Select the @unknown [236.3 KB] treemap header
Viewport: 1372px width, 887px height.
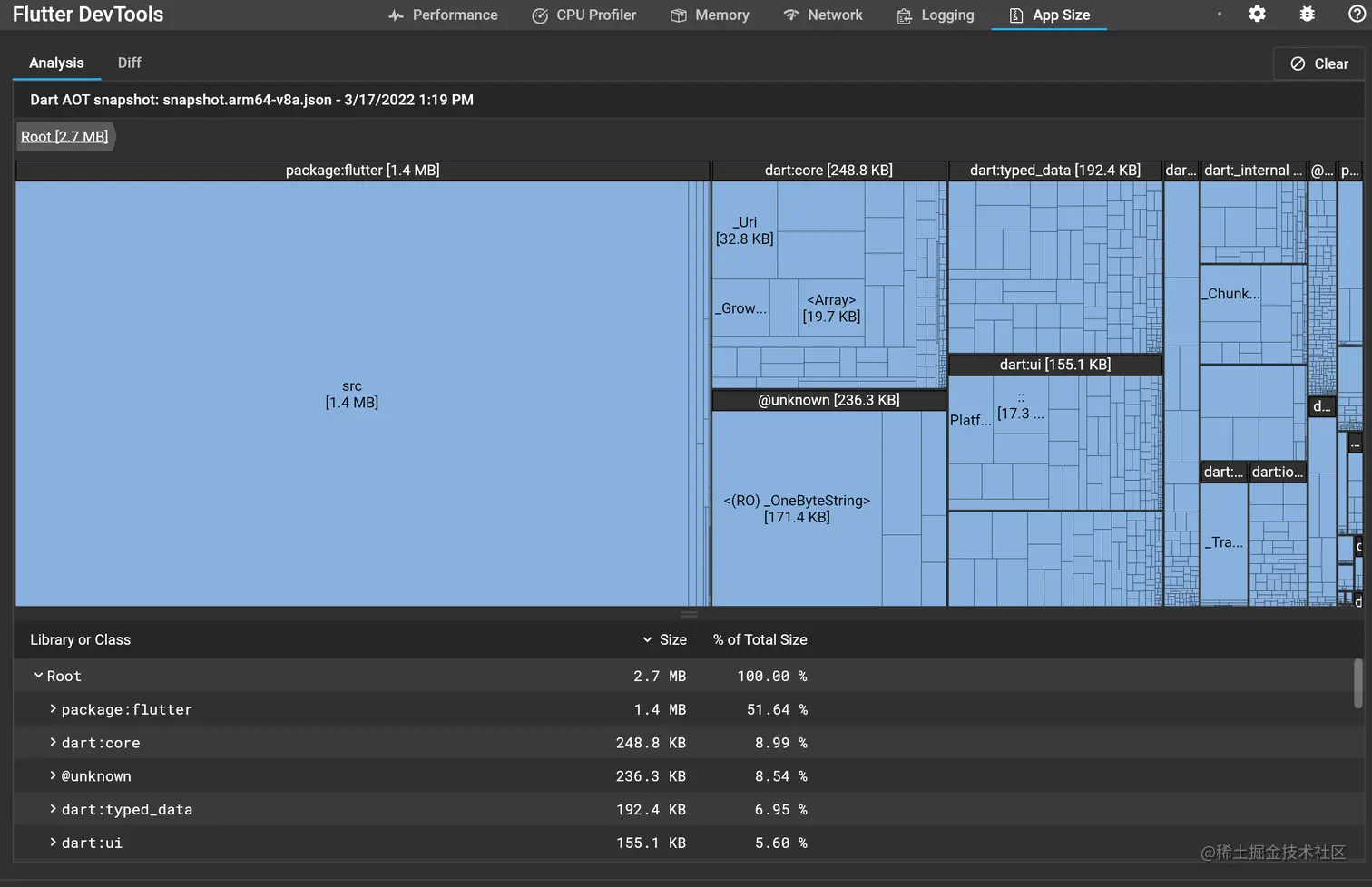point(828,400)
